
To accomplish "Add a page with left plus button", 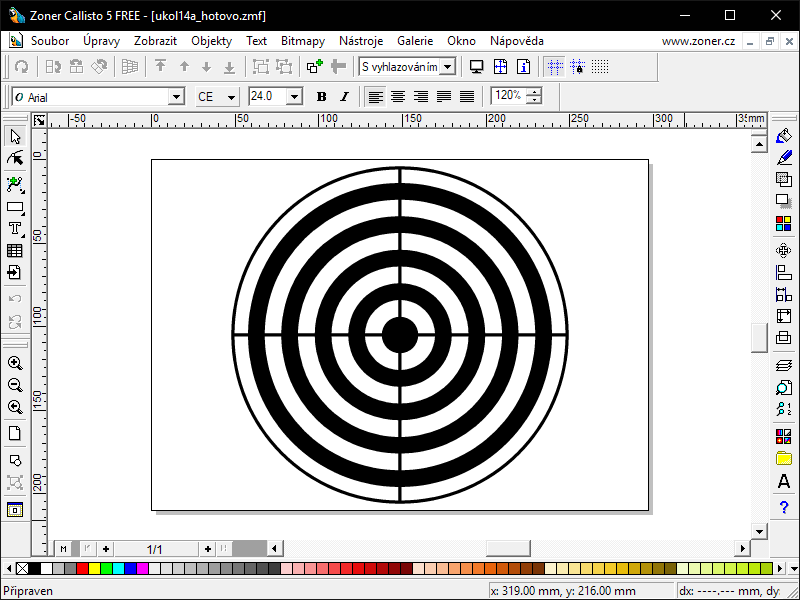I will (106, 549).
